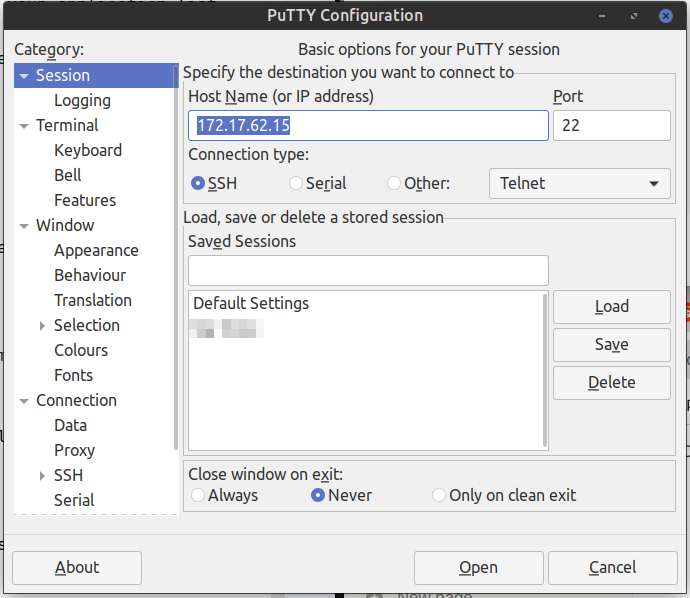Image resolution: width=690 pixels, height=598 pixels.
Task: Click the Save session button
Action: click(x=612, y=345)
